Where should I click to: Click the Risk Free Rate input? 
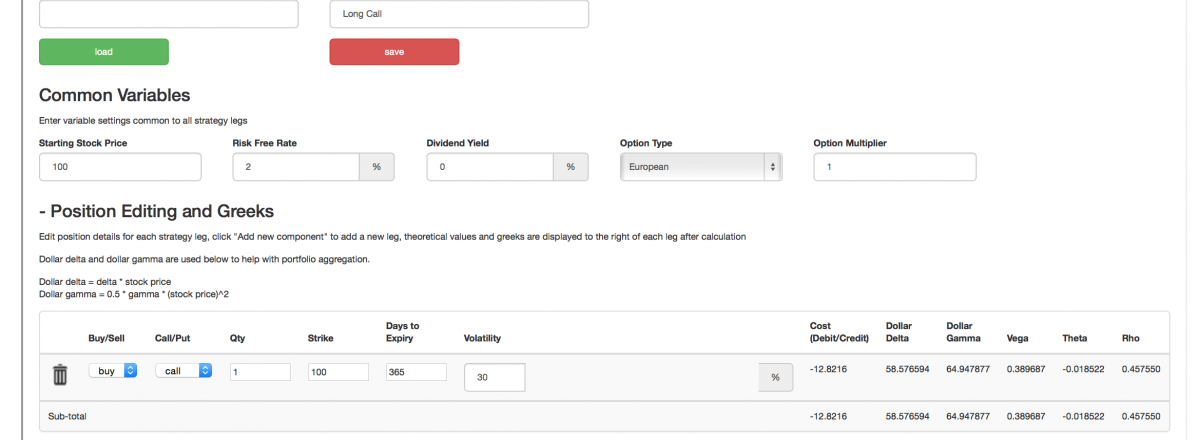(x=296, y=167)
